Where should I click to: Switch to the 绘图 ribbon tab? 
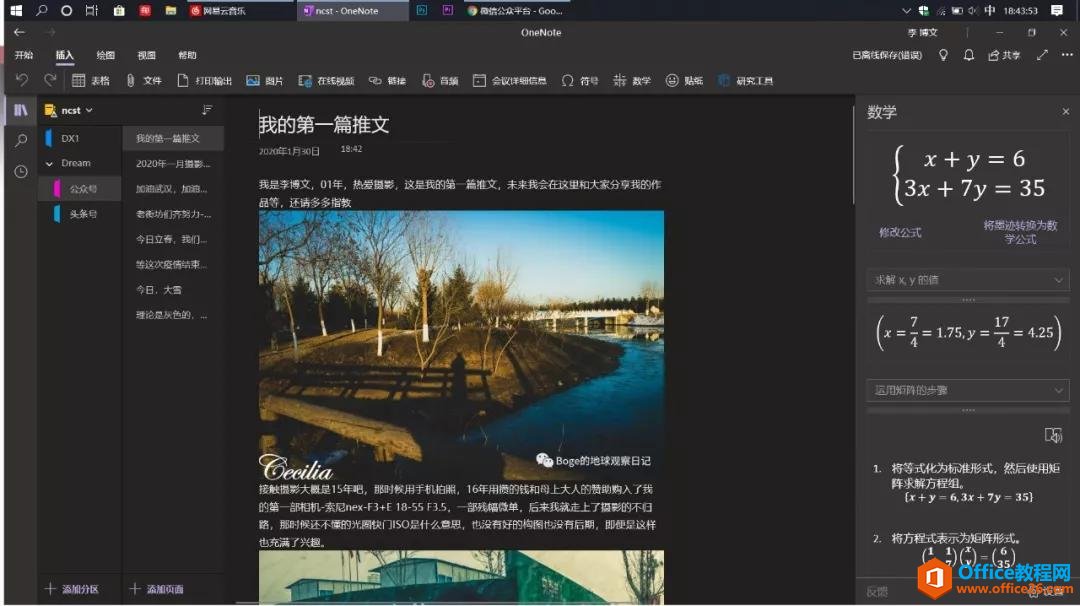105,56
